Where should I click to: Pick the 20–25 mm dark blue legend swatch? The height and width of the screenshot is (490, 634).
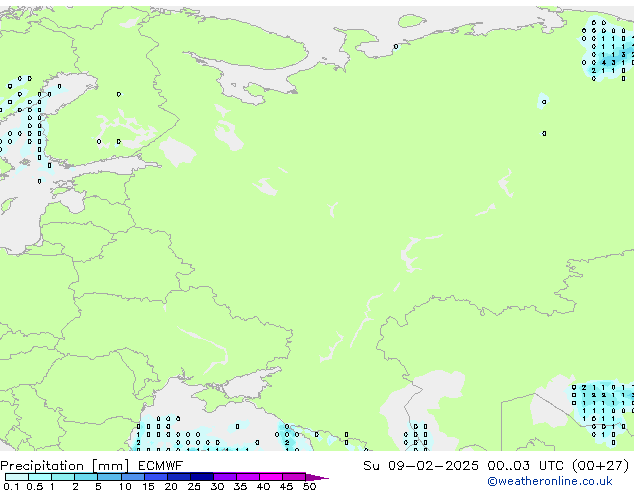[x=178, y=477]
